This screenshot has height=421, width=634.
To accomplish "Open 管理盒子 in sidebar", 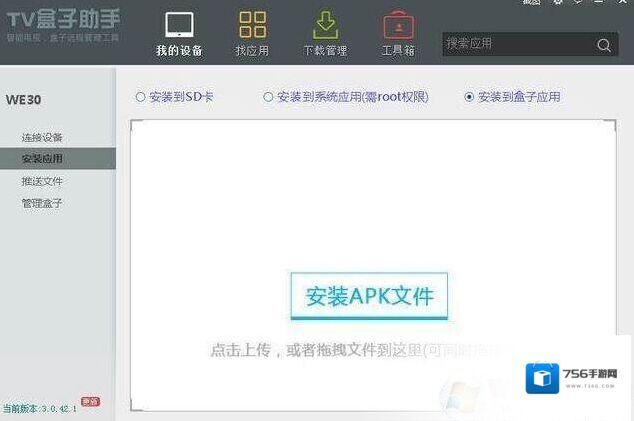I will pos(42,203).
